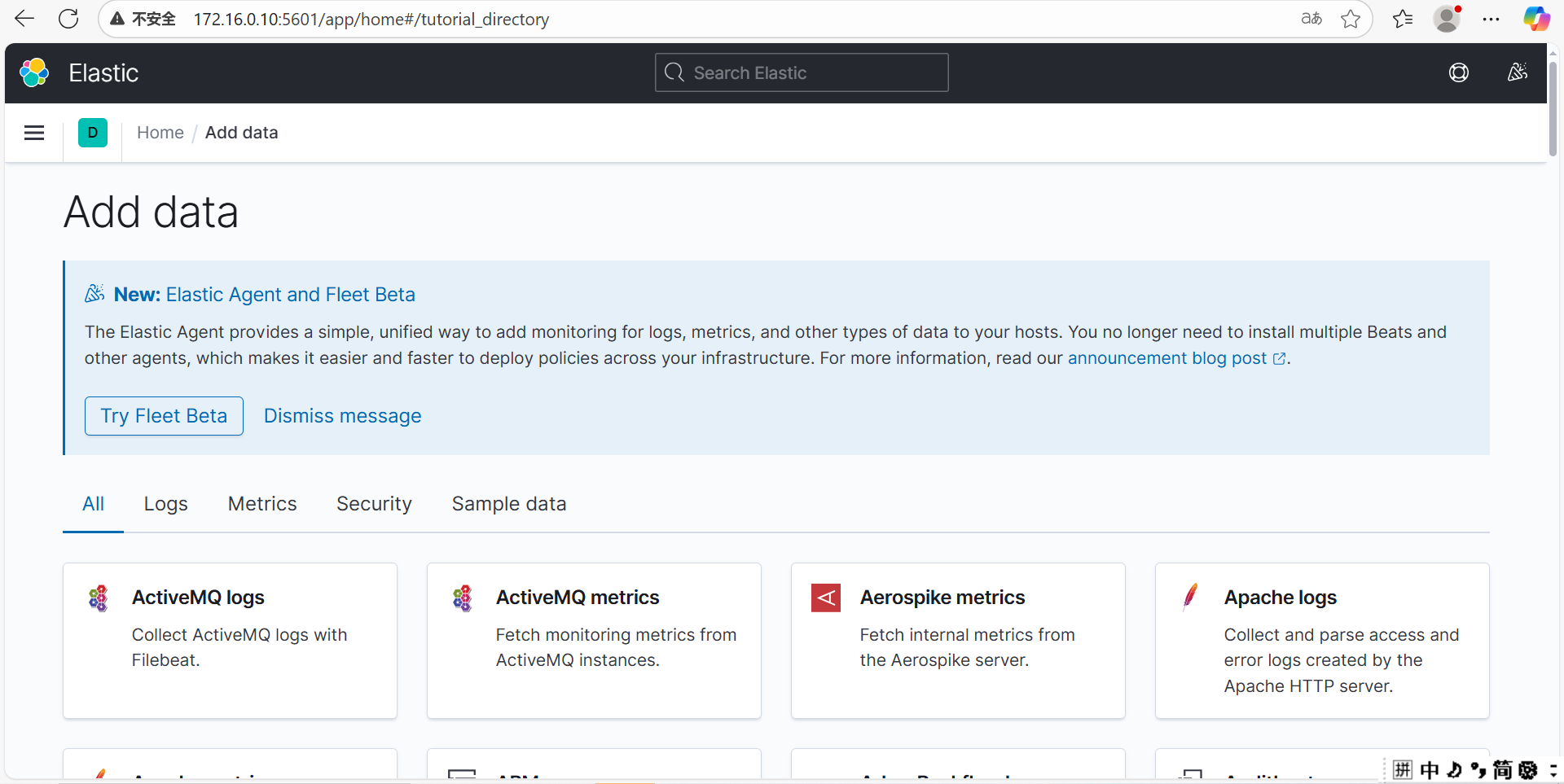Open the Apache logs card title
Viewport: 1564px width, 784px height.
pos(1281,598)
